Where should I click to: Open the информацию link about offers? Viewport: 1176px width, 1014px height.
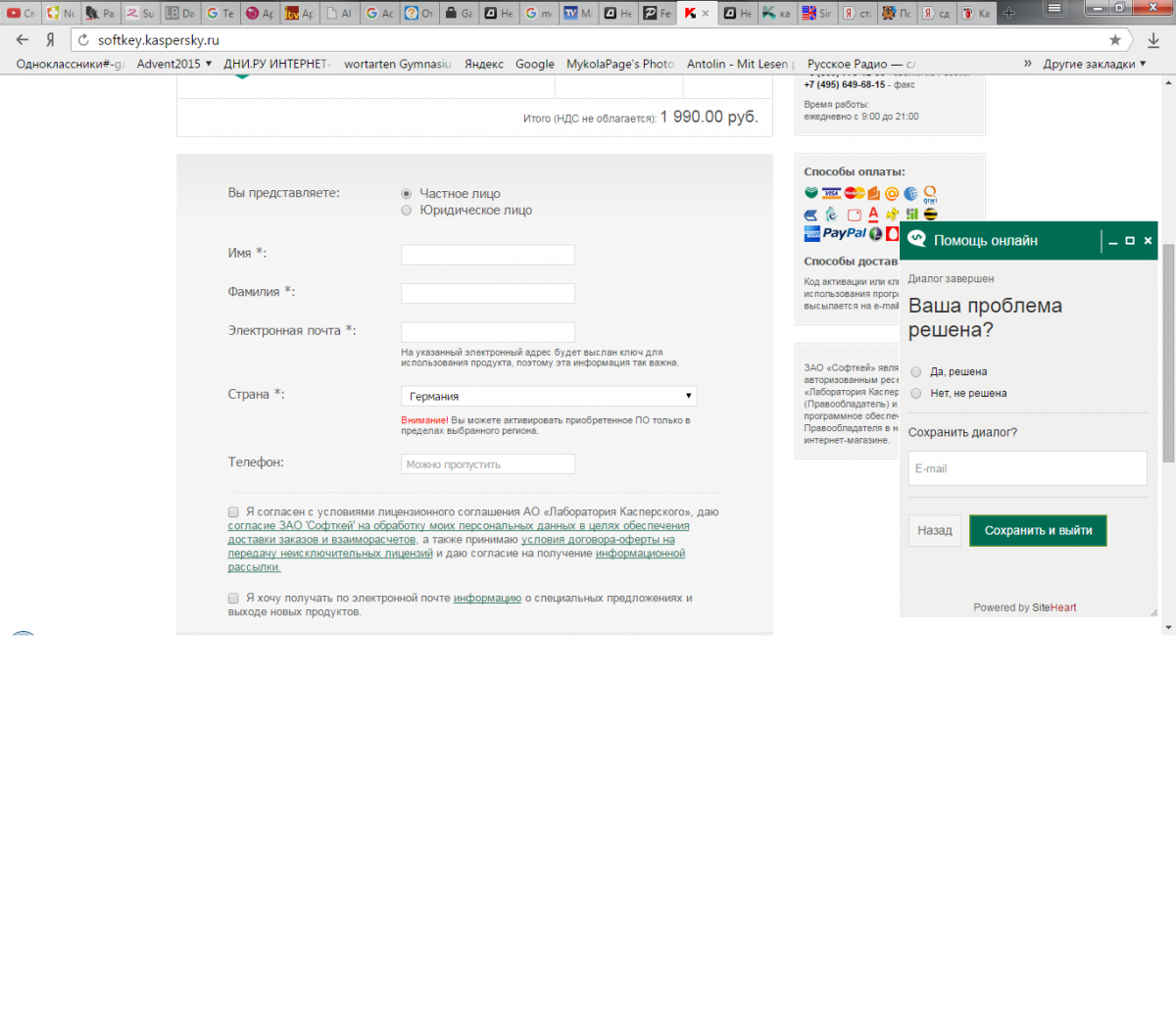coord(487,599)
